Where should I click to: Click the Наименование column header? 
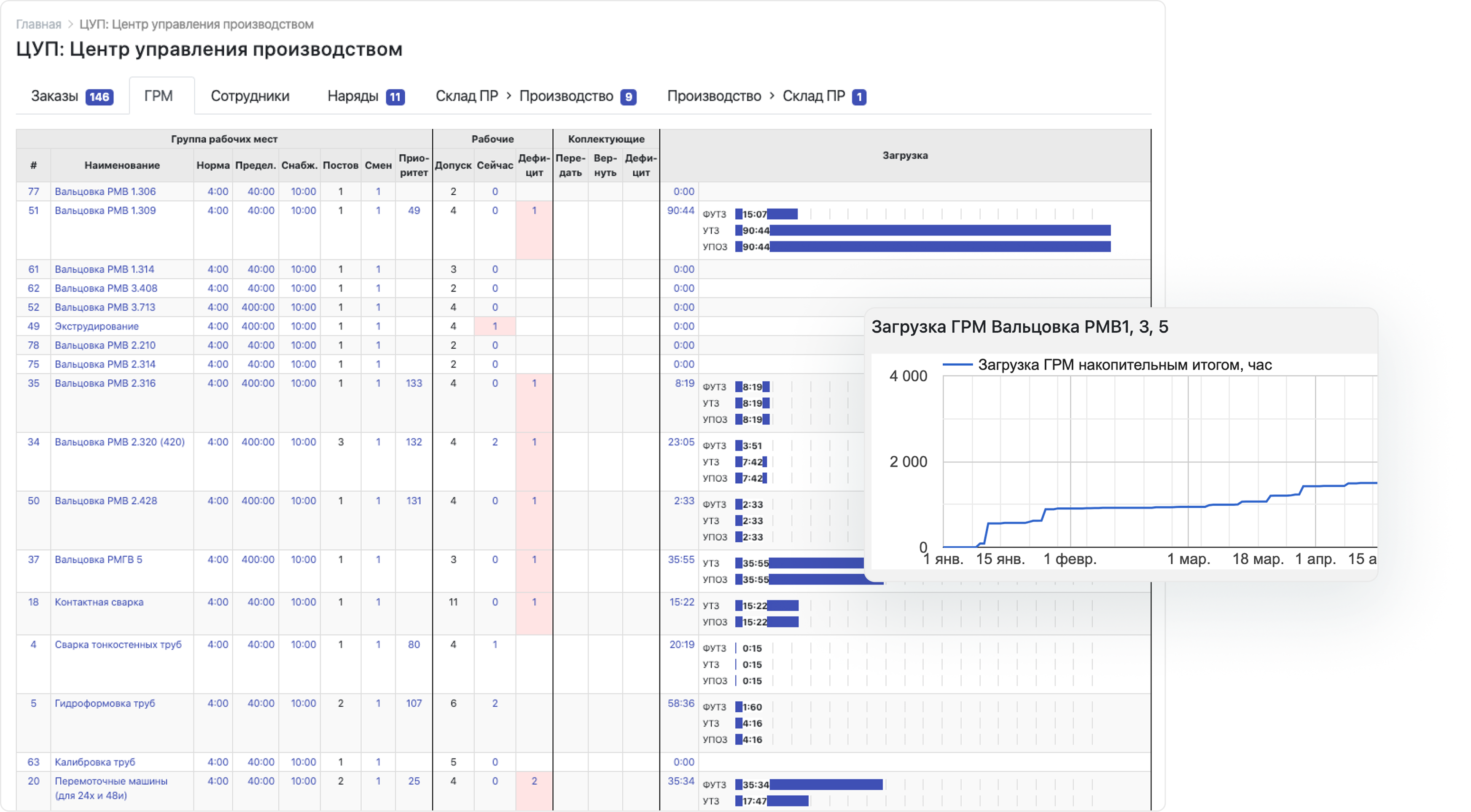coord(122,165)
